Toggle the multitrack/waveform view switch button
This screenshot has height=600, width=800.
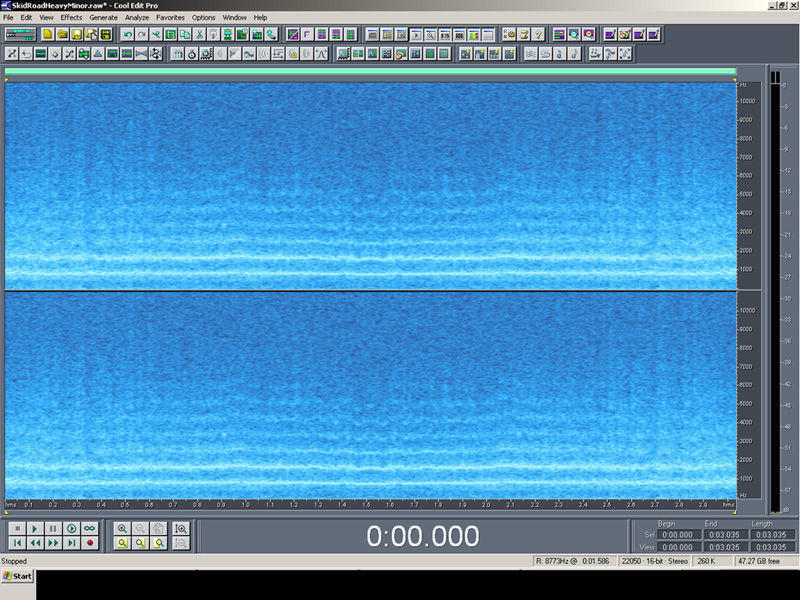point(20,34)
